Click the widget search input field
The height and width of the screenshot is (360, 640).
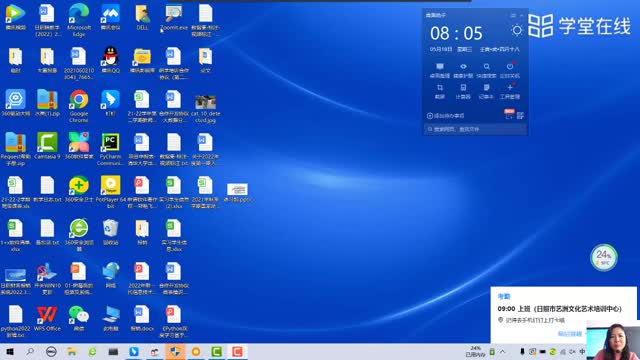click(476, 129)
